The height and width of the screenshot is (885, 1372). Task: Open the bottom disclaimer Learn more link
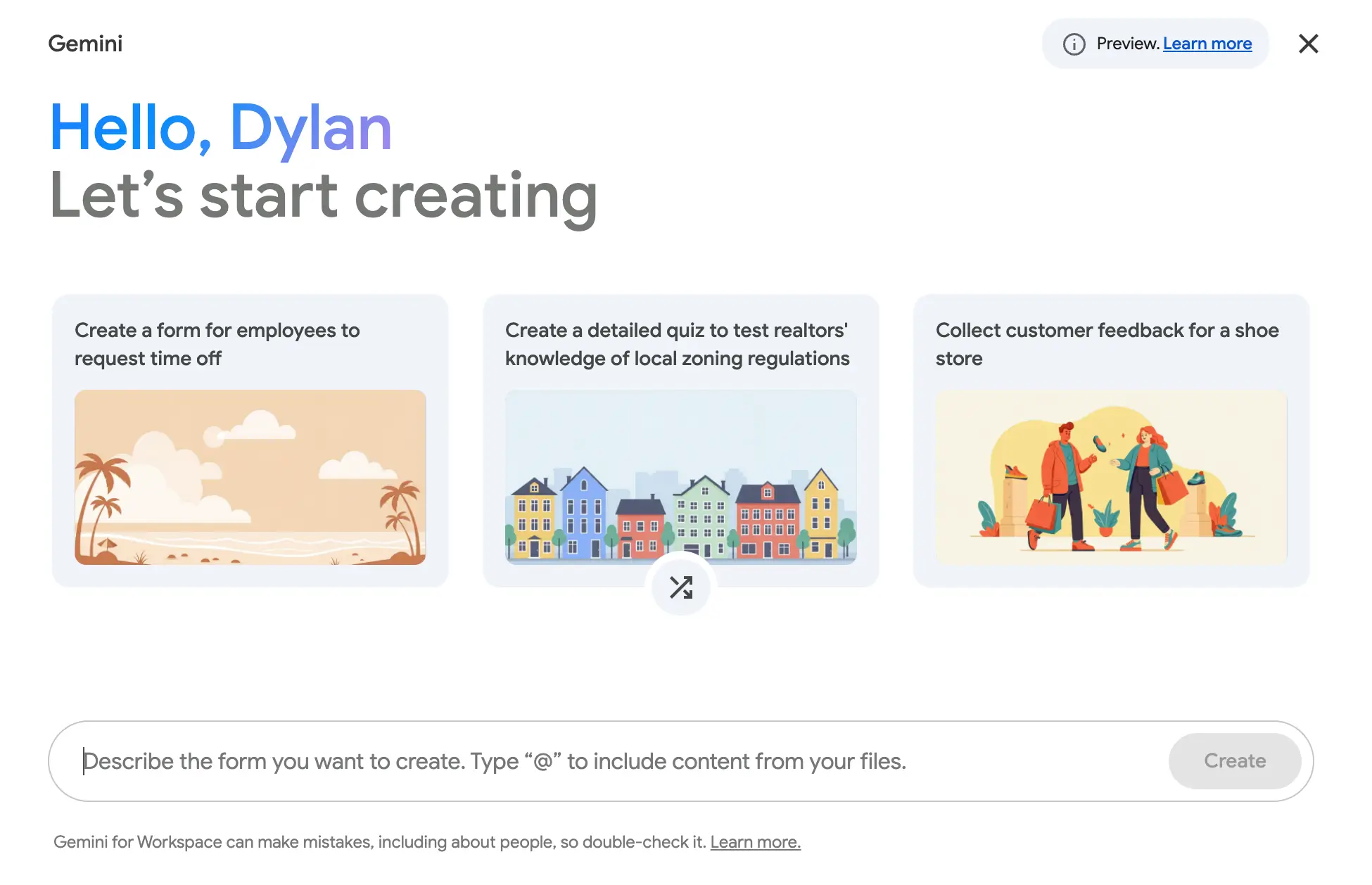tap(755, 842)
